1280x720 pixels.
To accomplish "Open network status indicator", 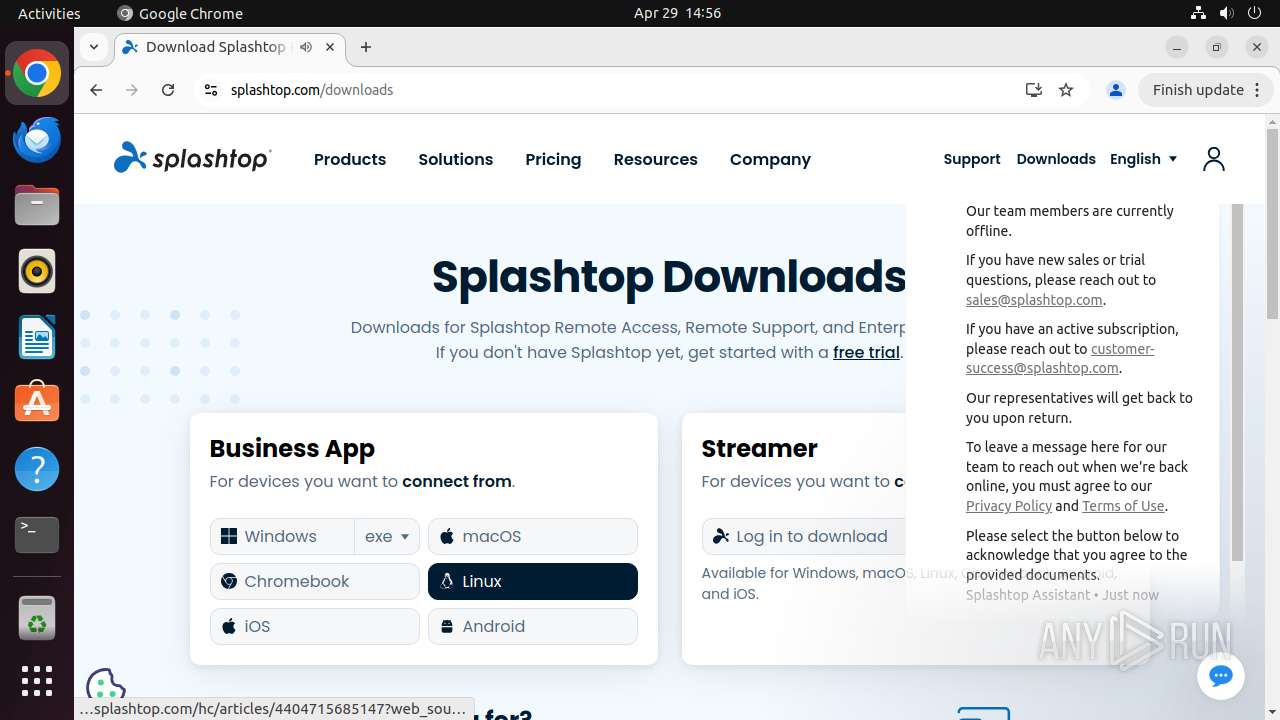I will tap(1198, 13).
